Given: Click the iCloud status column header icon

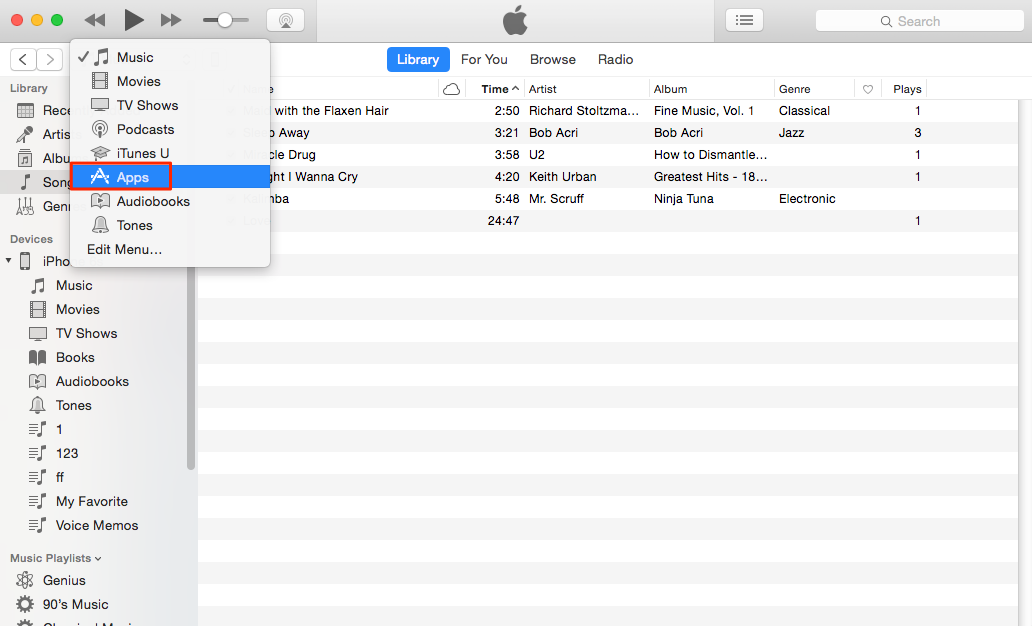Looking at the screenshot, I should (452, 89).
